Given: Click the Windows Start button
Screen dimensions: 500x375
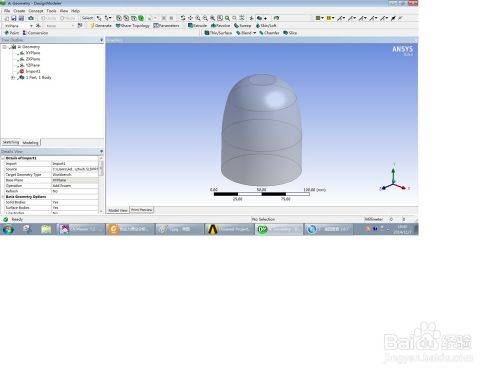Looking at the screenshot, I should 8,229.
